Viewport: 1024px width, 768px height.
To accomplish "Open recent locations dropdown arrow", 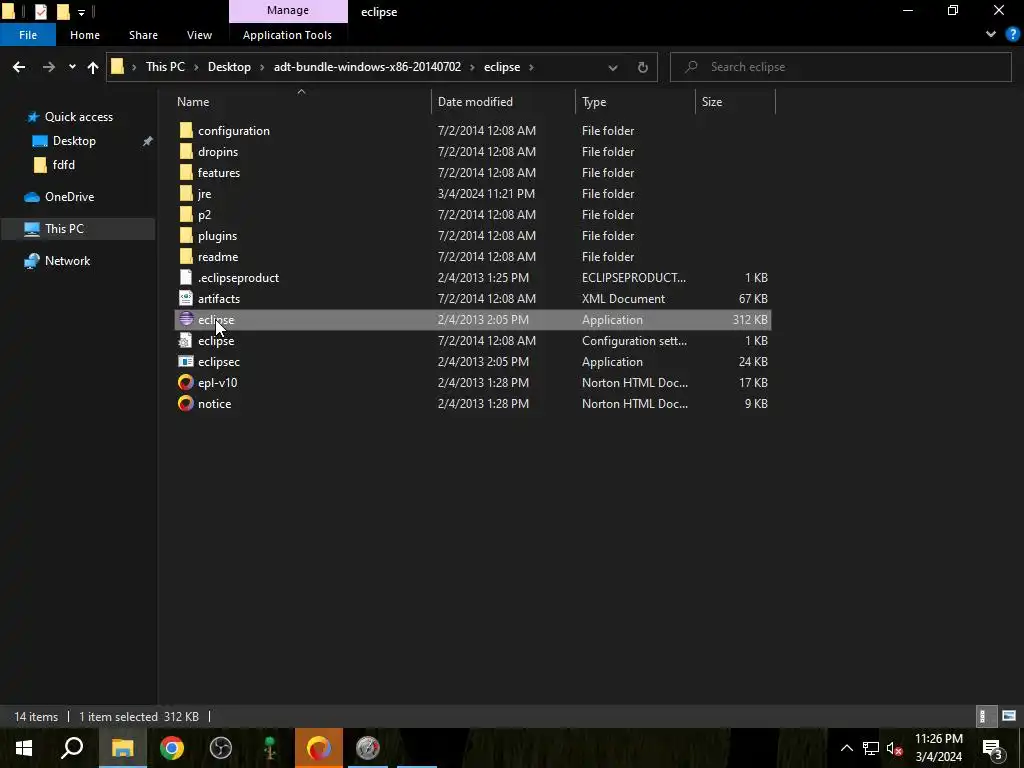I will (x=72, y=67).
